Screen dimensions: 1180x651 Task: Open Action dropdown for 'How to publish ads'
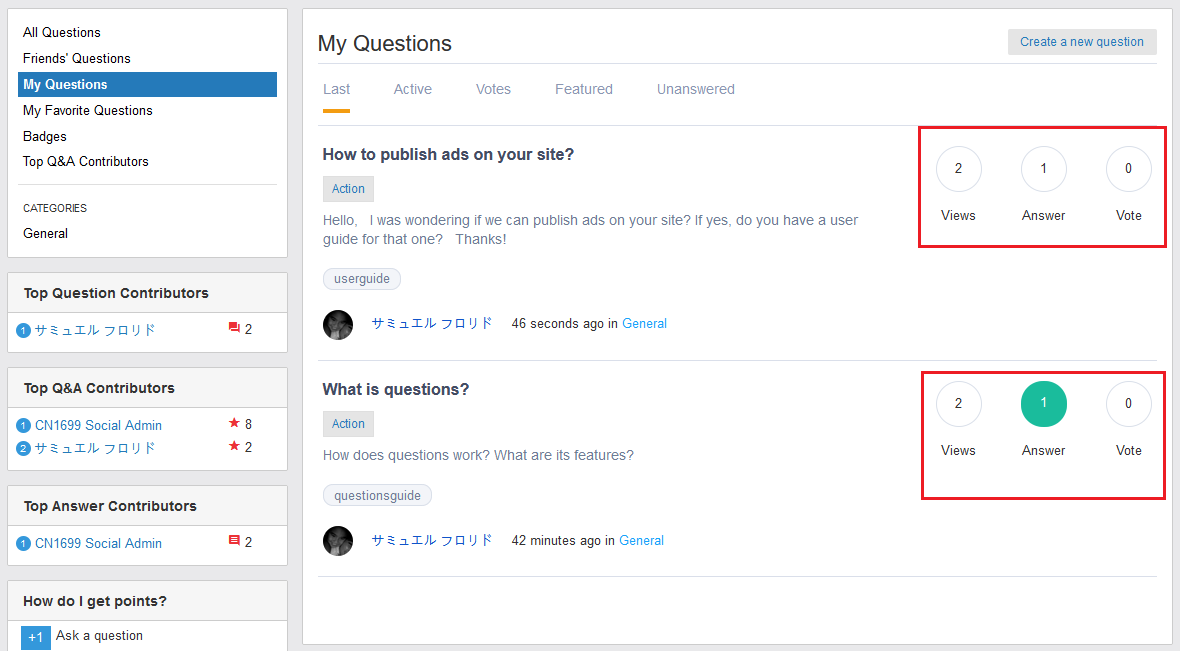[x=348, y=189]
